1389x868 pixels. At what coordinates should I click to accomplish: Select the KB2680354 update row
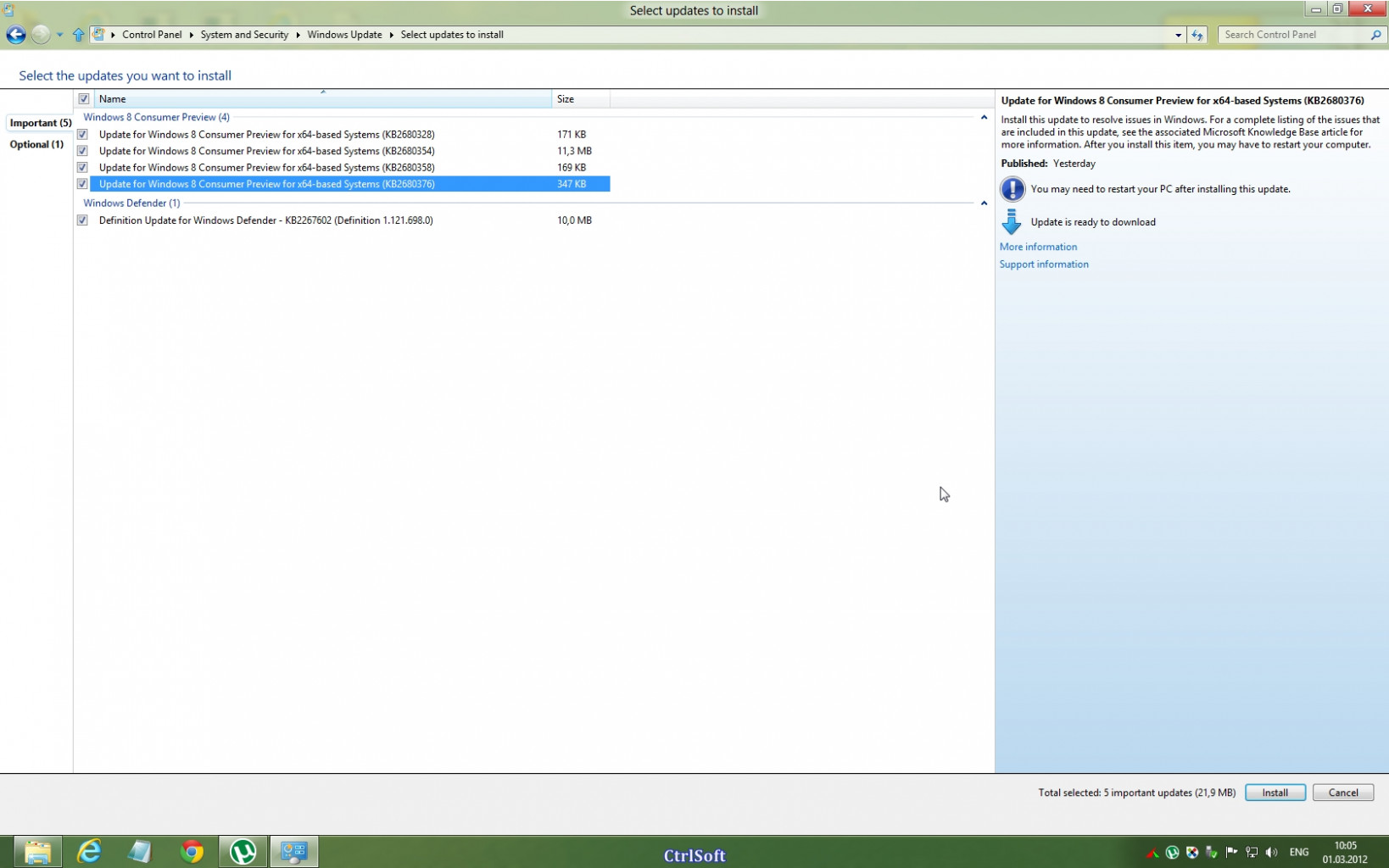[x=349, y=151]
